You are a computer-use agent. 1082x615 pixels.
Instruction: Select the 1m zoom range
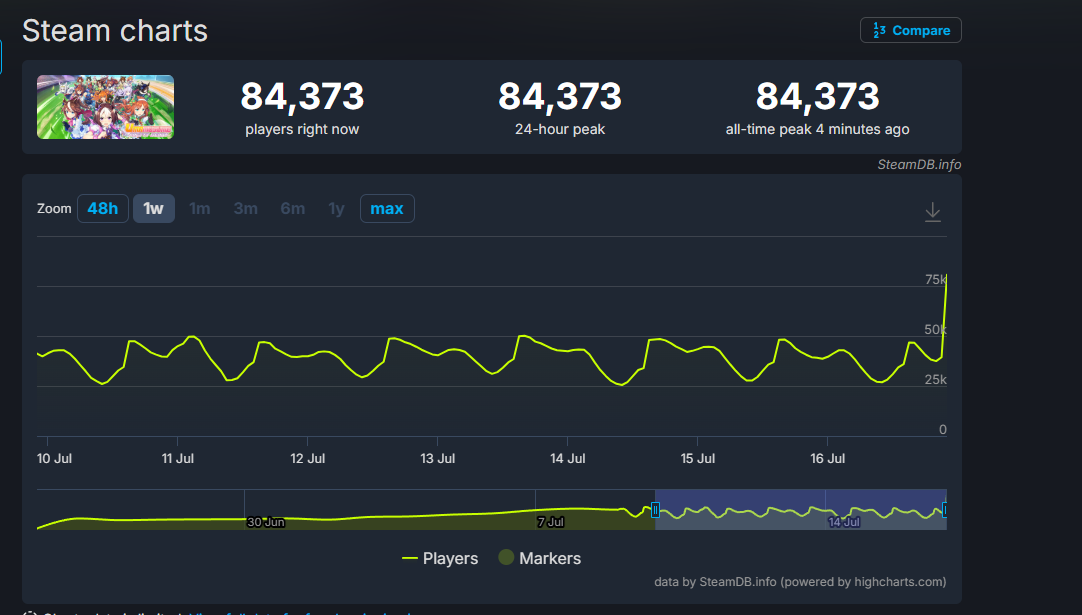click(199, 208)
